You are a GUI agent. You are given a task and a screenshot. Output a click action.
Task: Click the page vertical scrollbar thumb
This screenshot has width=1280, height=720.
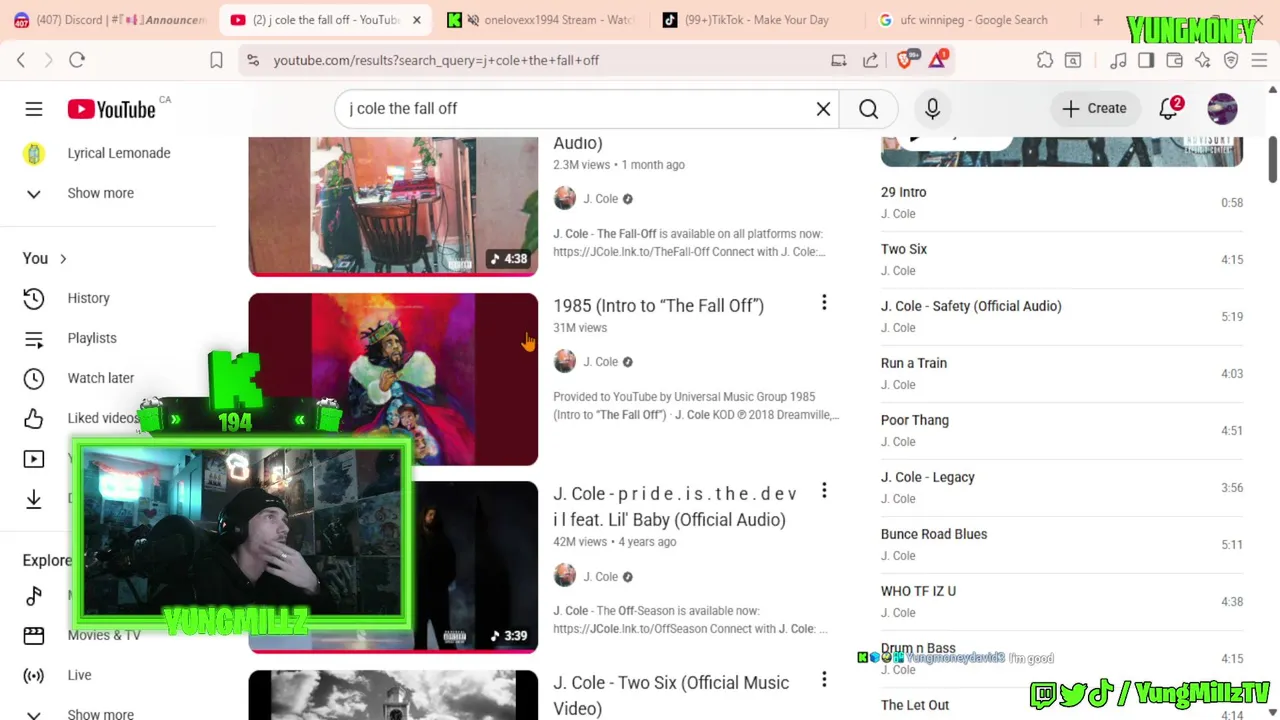pos(1273,160)
